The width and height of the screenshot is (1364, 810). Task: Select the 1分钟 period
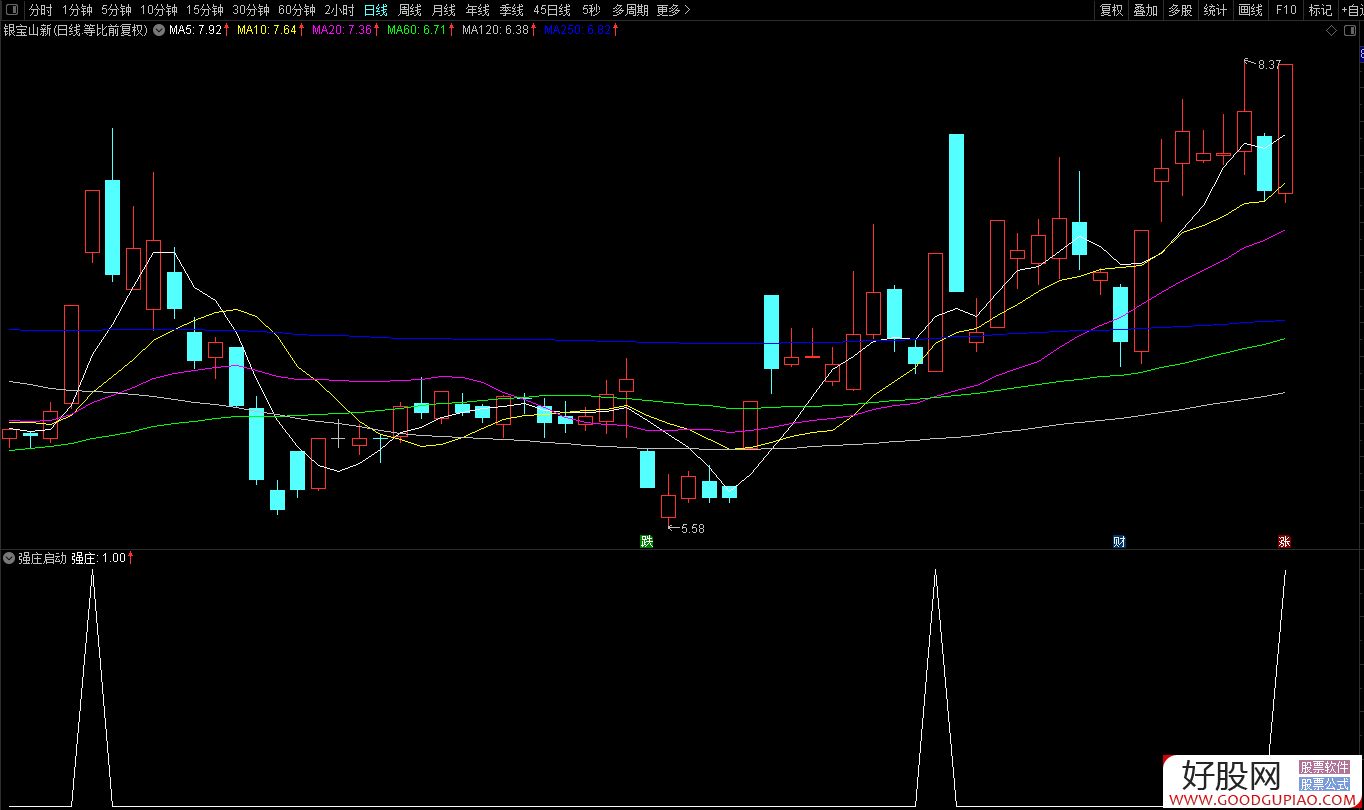pyautogui.click(x=78, y=10)
